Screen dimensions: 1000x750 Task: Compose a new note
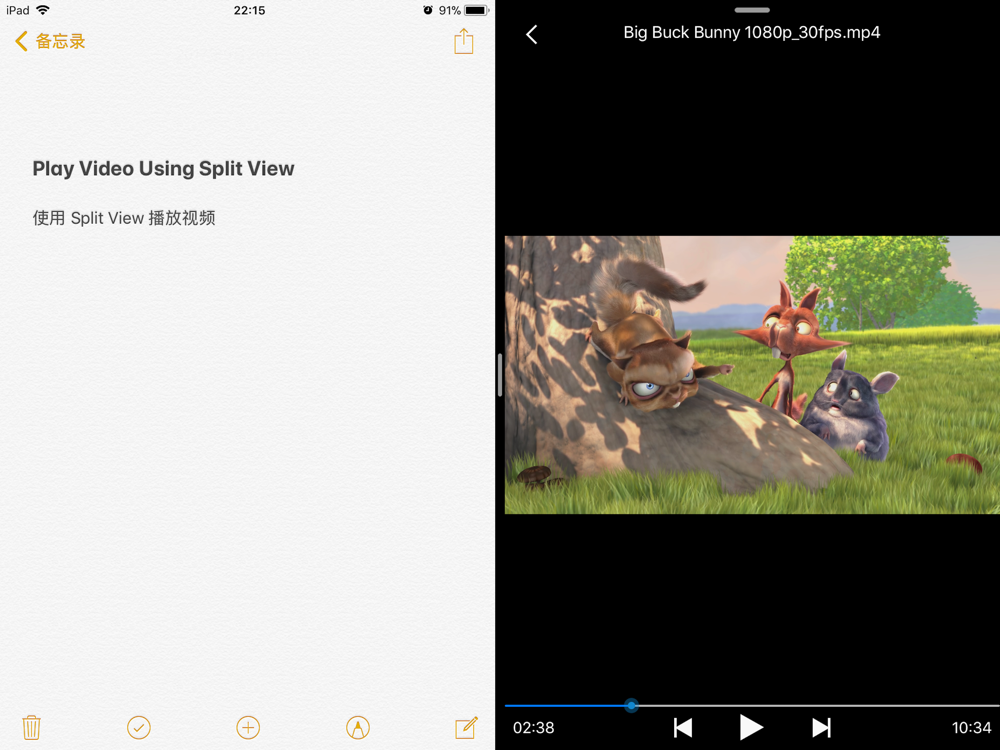pos(466,727)
